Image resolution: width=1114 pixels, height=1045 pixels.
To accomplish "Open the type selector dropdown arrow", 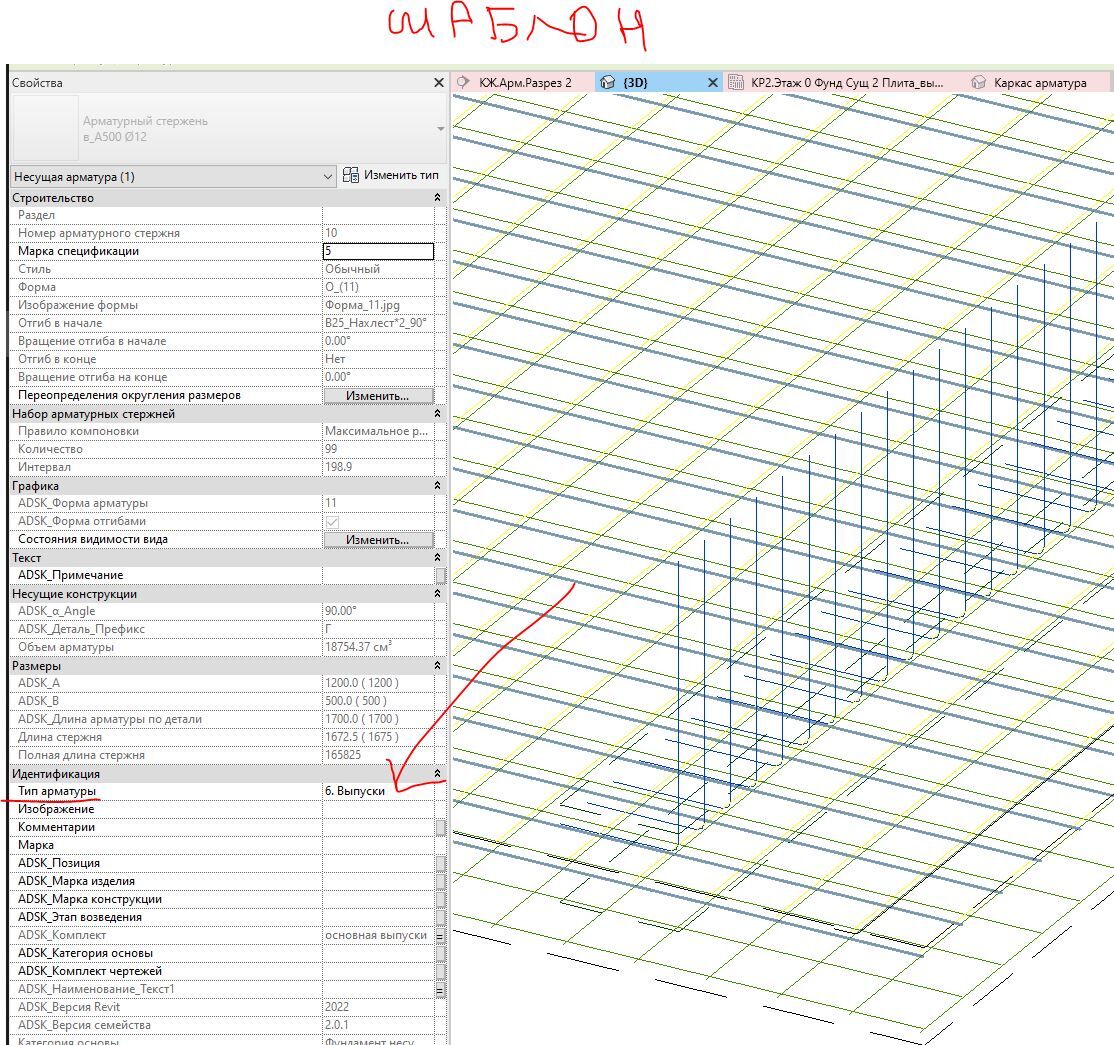I will pos(440,129).
